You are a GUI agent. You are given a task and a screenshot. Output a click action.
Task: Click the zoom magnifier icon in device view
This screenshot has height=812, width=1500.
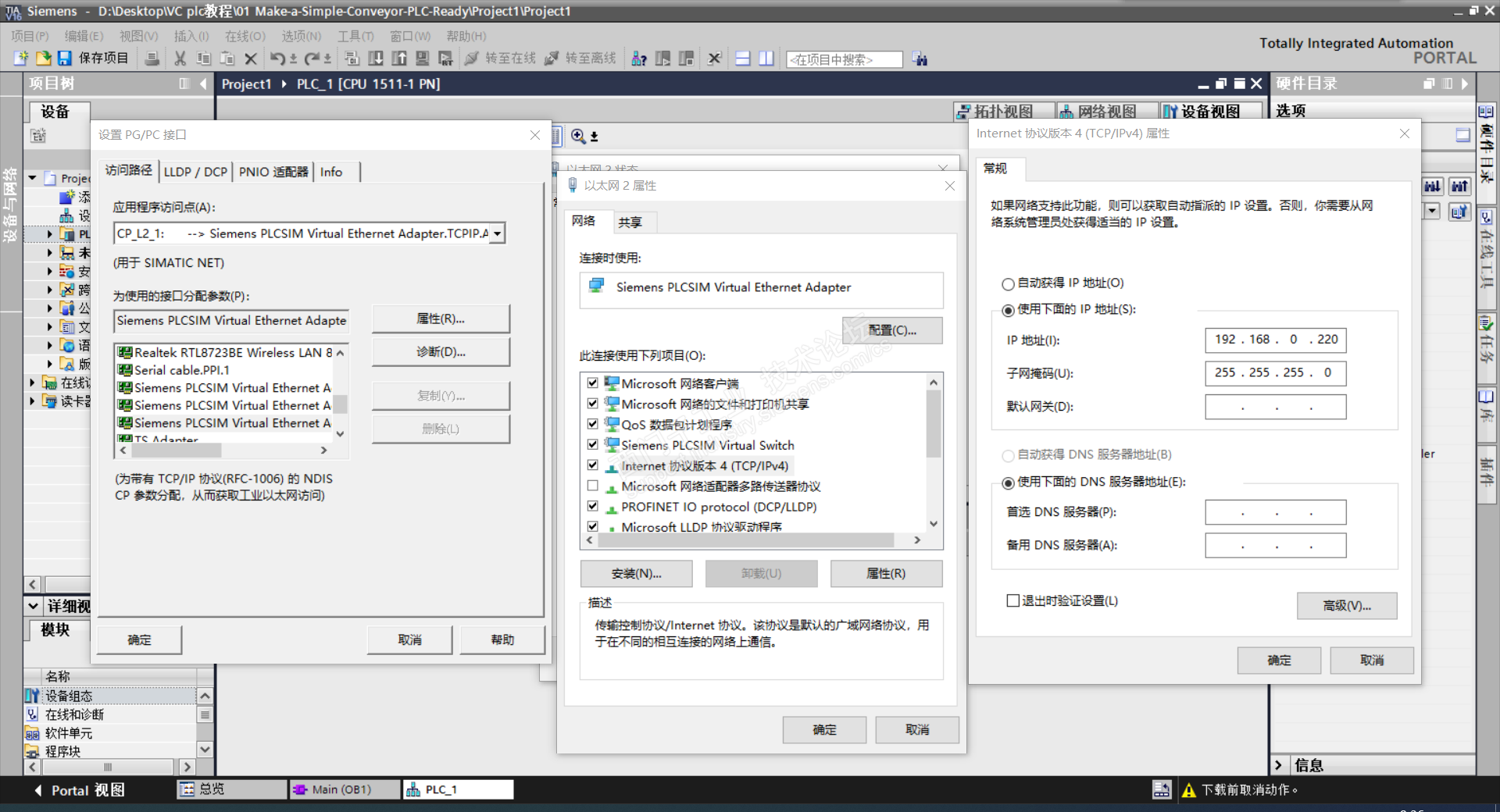[x=578, y=137]
